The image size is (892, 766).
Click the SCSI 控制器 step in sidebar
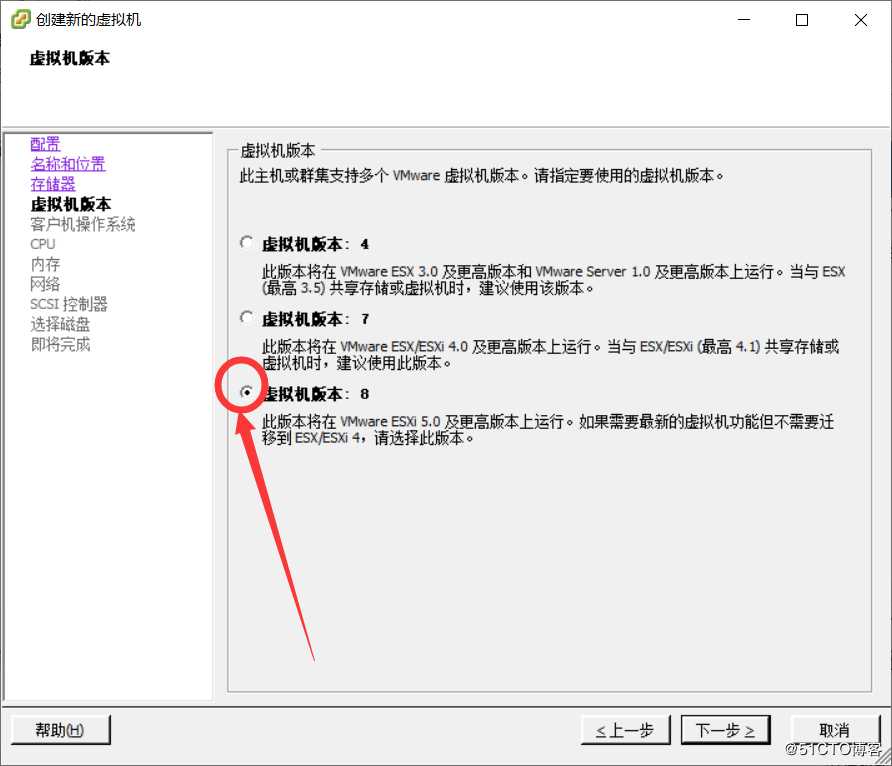click(69, 304)
